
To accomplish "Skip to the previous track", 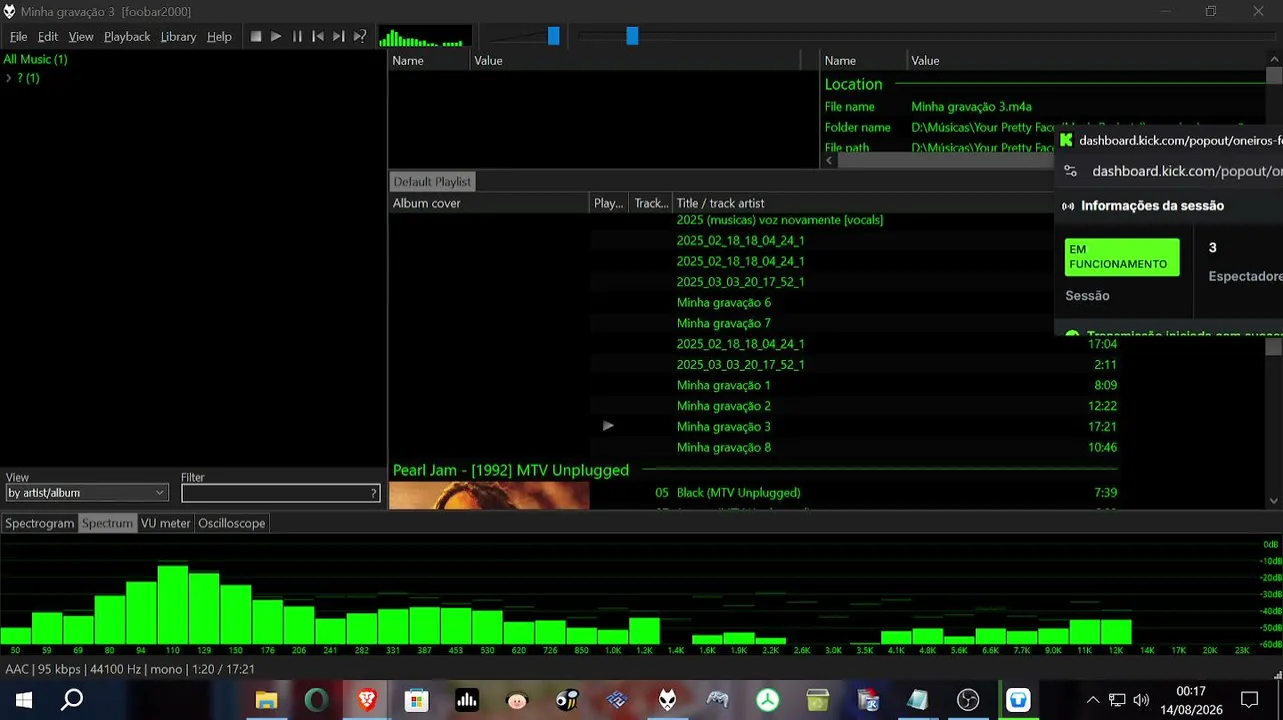I will tap(318, 36).
